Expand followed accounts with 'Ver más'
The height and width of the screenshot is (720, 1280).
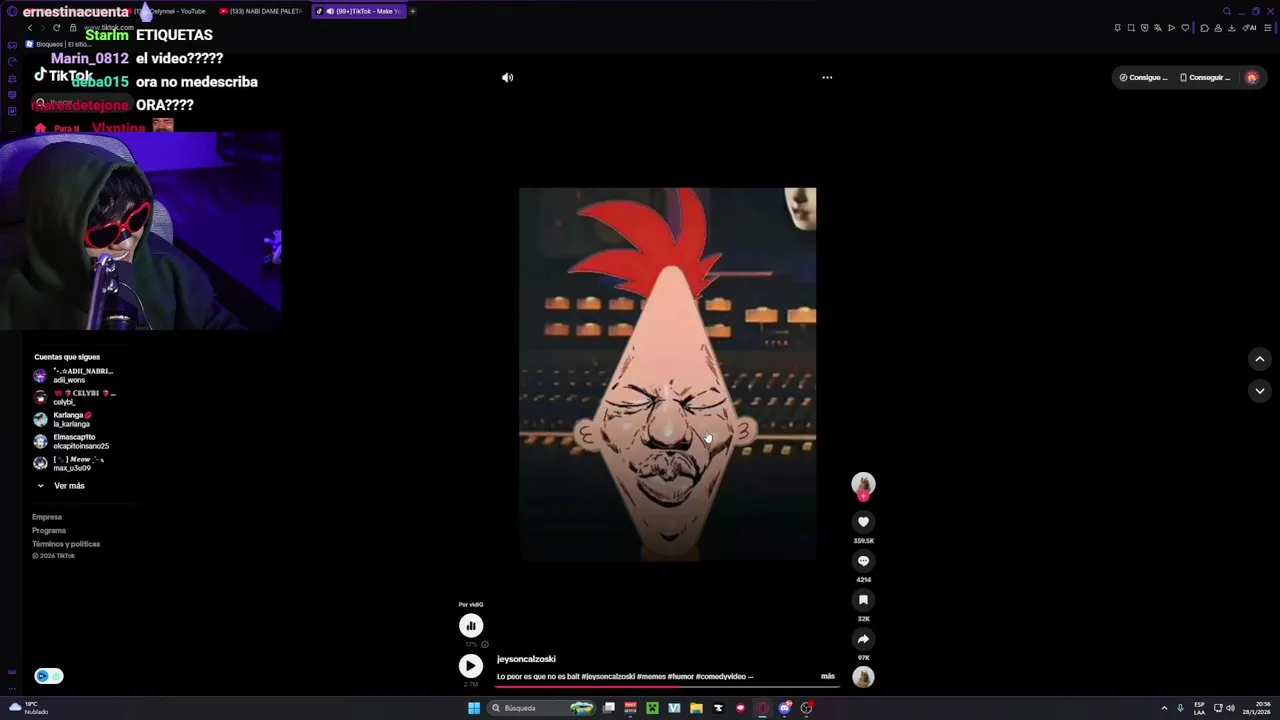pyautogui.click(x=60, y=486)
